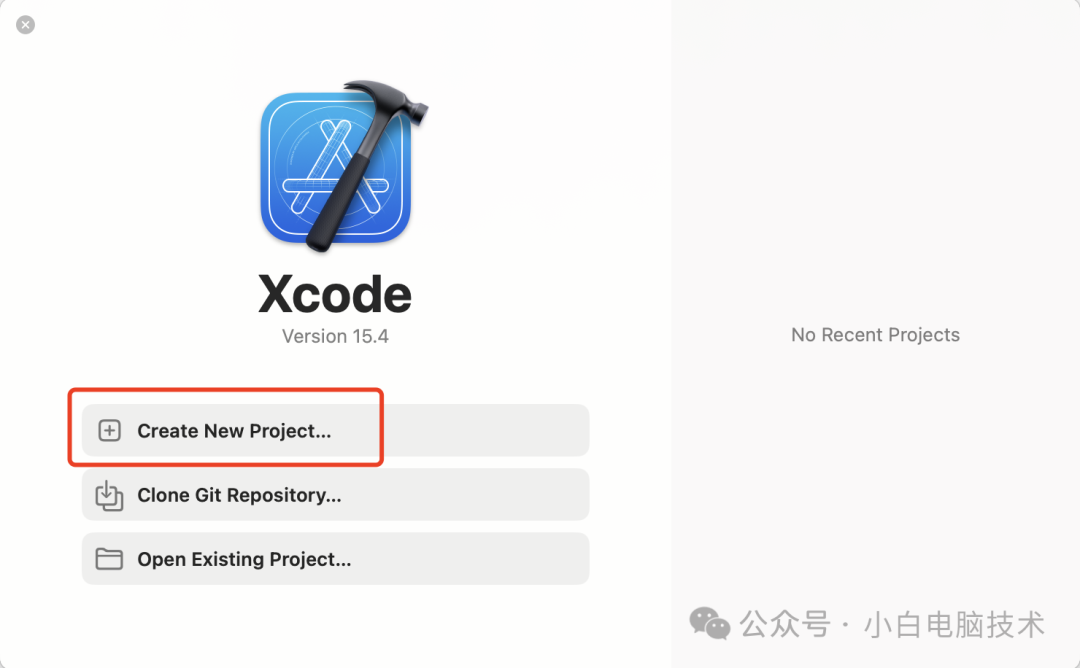
Task: Click the clone download icon for Git Repository
Action: 110,495
